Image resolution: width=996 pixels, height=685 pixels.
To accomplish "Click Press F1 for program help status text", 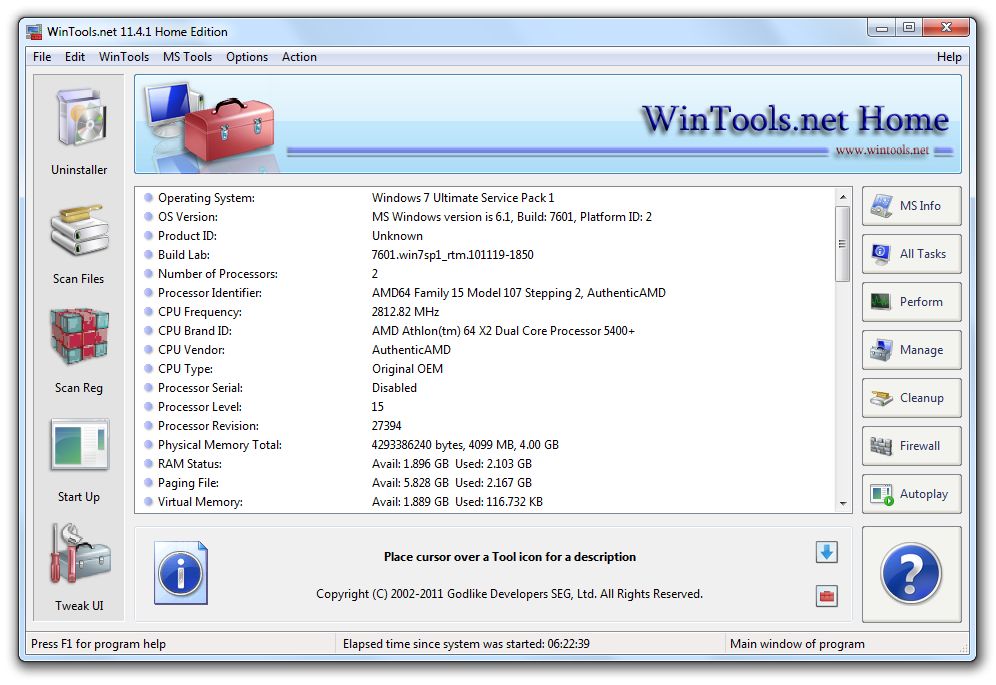I will (x=98, y=644).
